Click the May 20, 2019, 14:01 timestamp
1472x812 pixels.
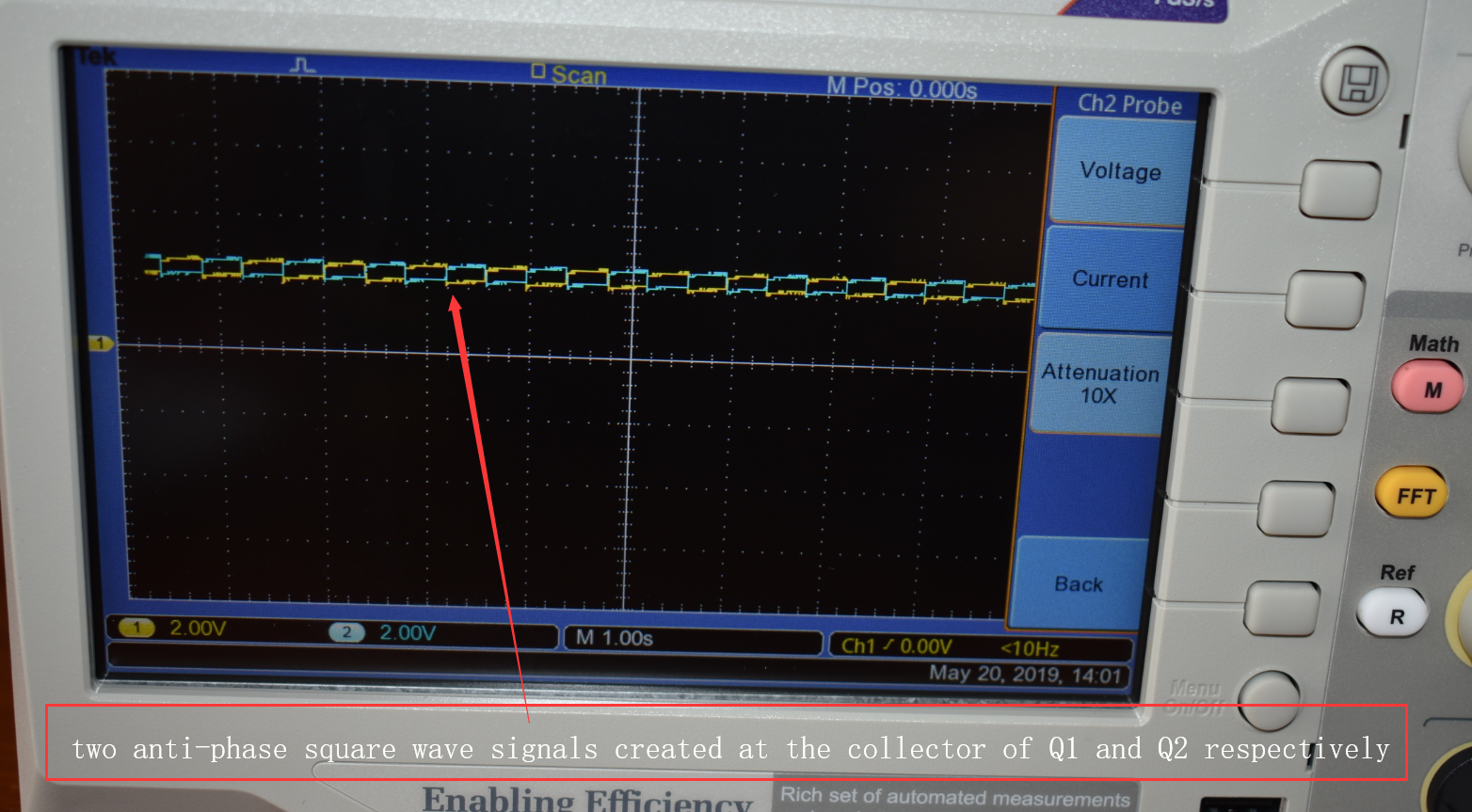coord(1026,675)
